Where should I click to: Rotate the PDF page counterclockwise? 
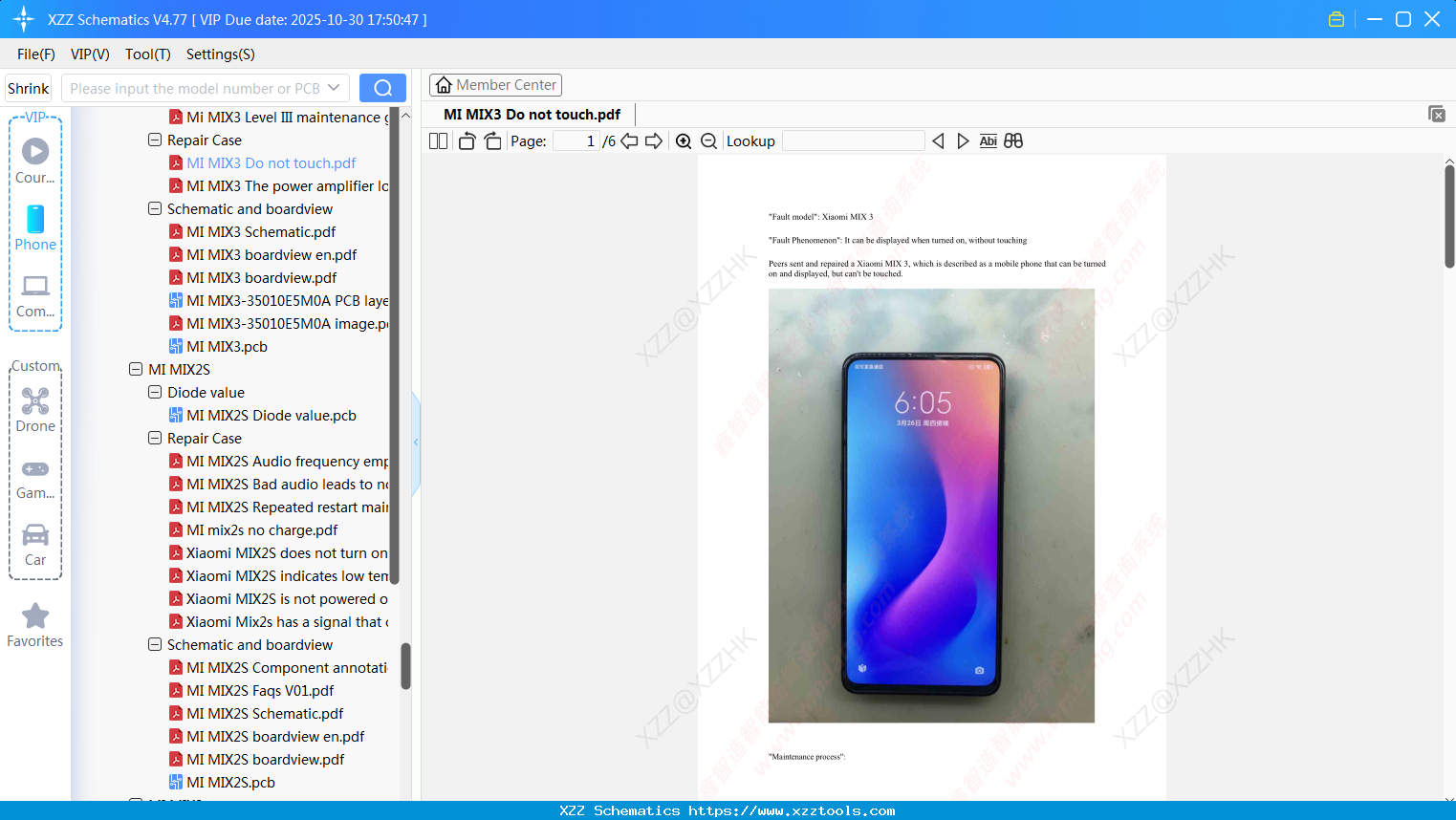pos(466,140)
